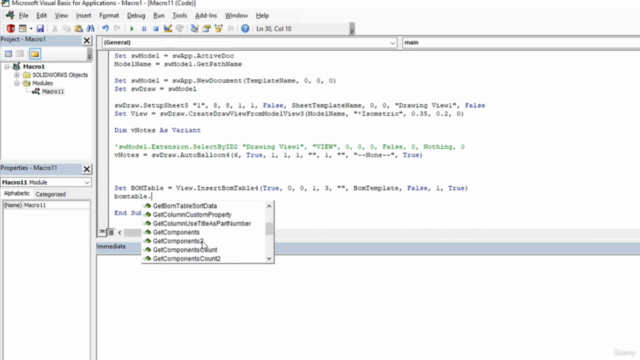Undo the last edit
The height and width of the screenshot is (360, 640).
(105, 29)
